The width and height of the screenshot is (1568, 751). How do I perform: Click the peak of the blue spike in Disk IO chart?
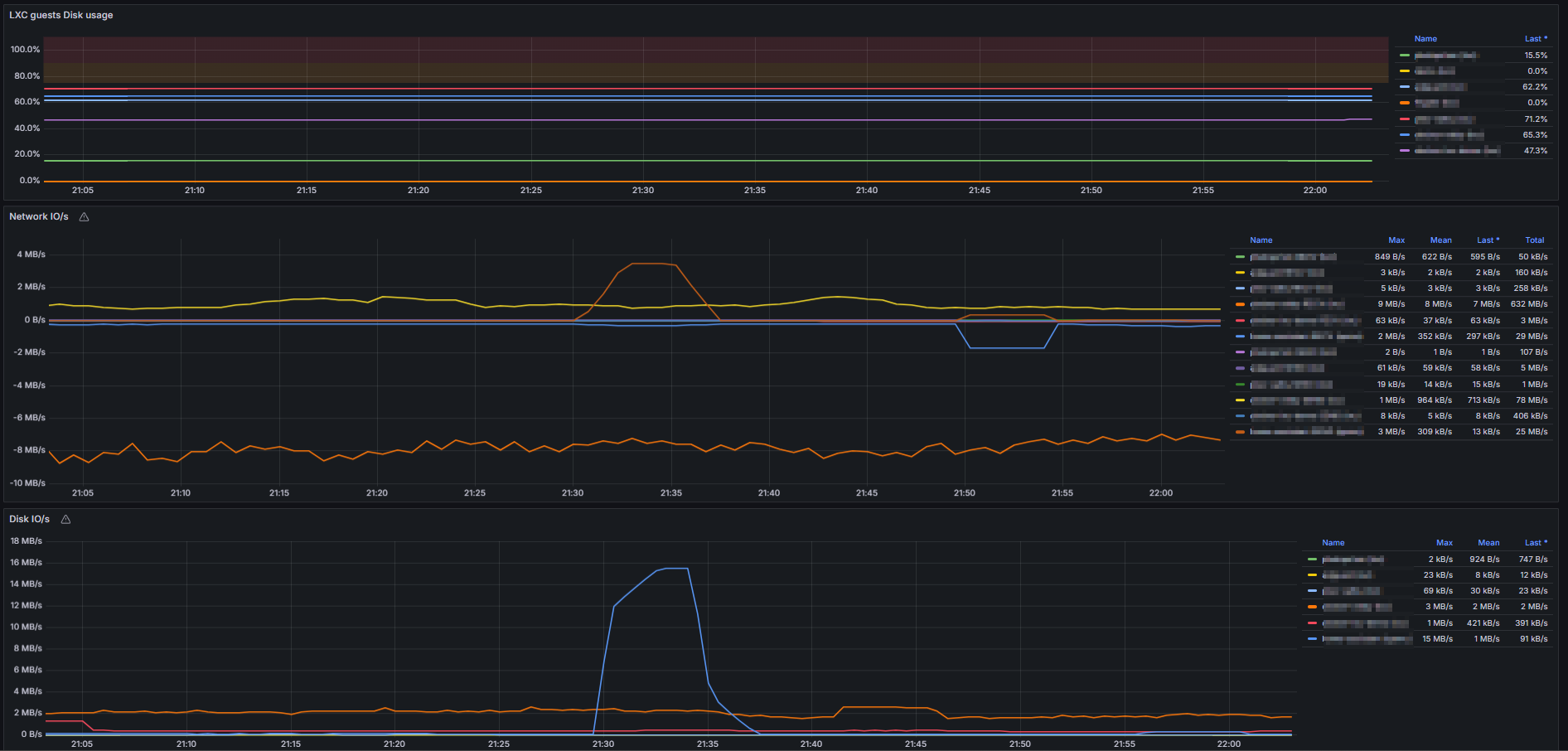coord(677,569)
